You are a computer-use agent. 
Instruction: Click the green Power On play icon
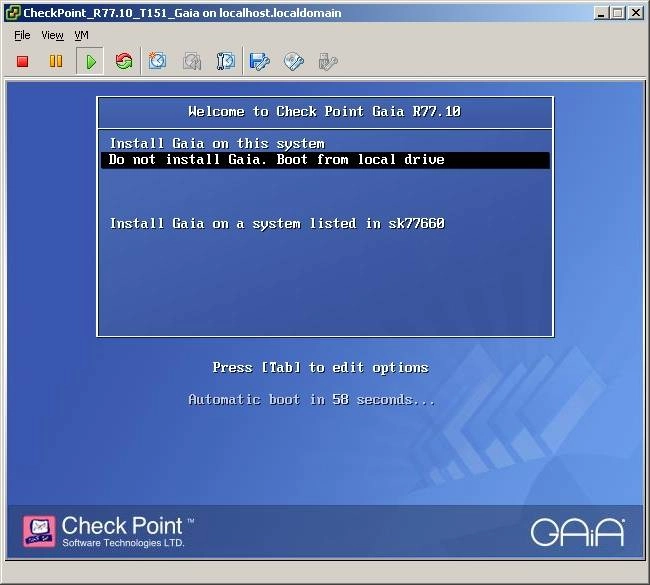(90, 62)
